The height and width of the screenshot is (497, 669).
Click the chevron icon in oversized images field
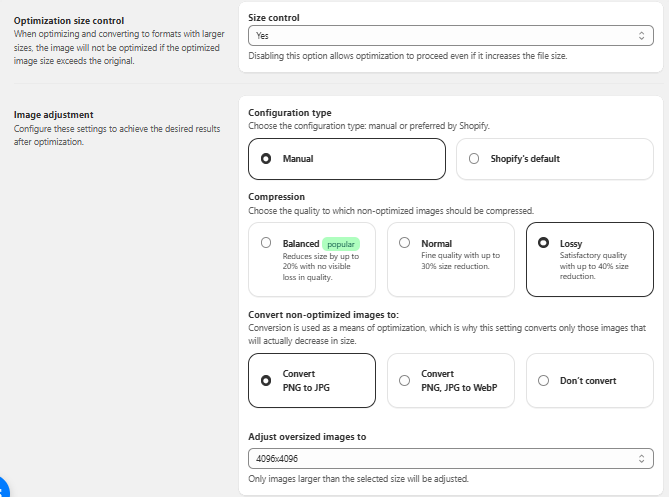point(643,458)
